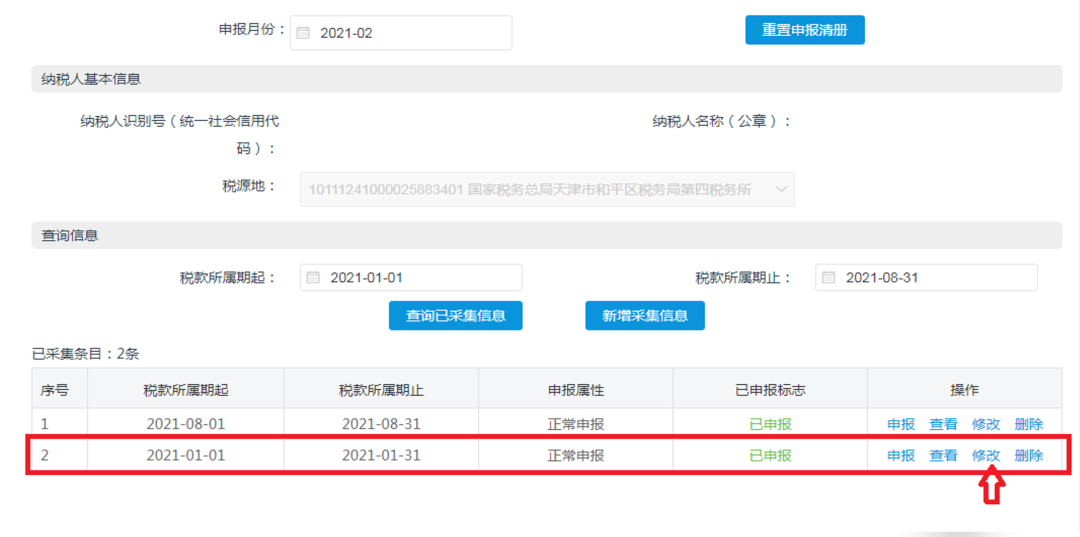
Task: Select the 申报属性 column header
Action: [576, 390]
